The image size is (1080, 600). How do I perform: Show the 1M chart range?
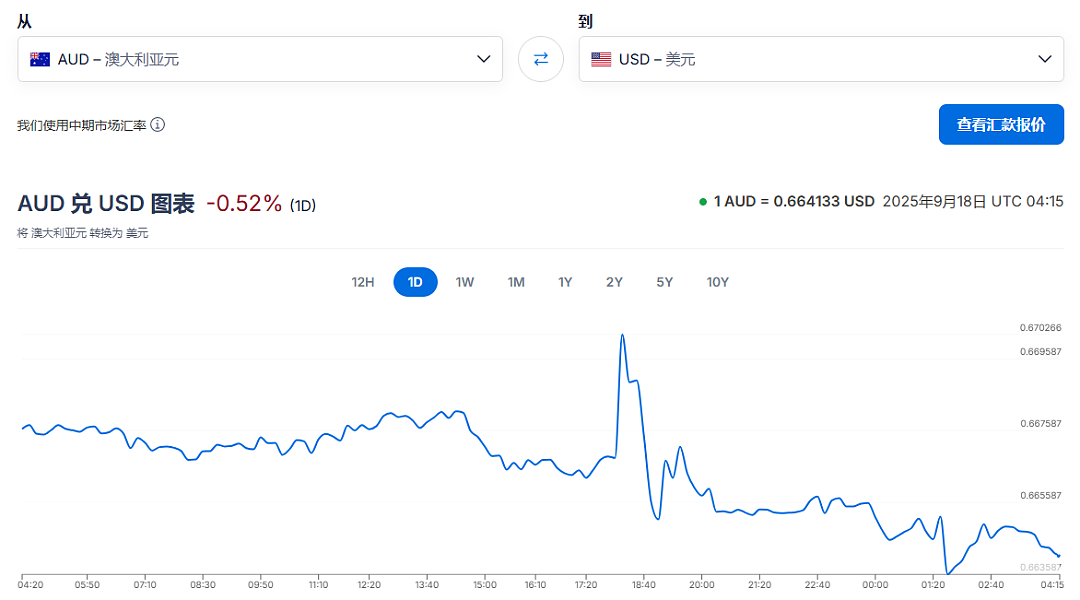516,282
